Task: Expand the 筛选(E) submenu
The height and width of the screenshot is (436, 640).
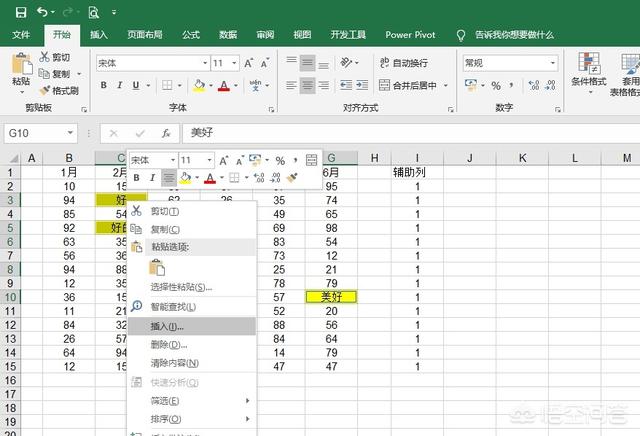Action: 192,401
